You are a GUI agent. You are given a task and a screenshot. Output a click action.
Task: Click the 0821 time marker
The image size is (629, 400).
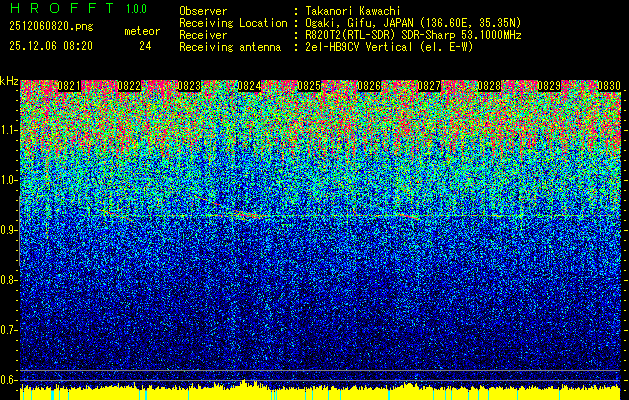click(69, 86)
